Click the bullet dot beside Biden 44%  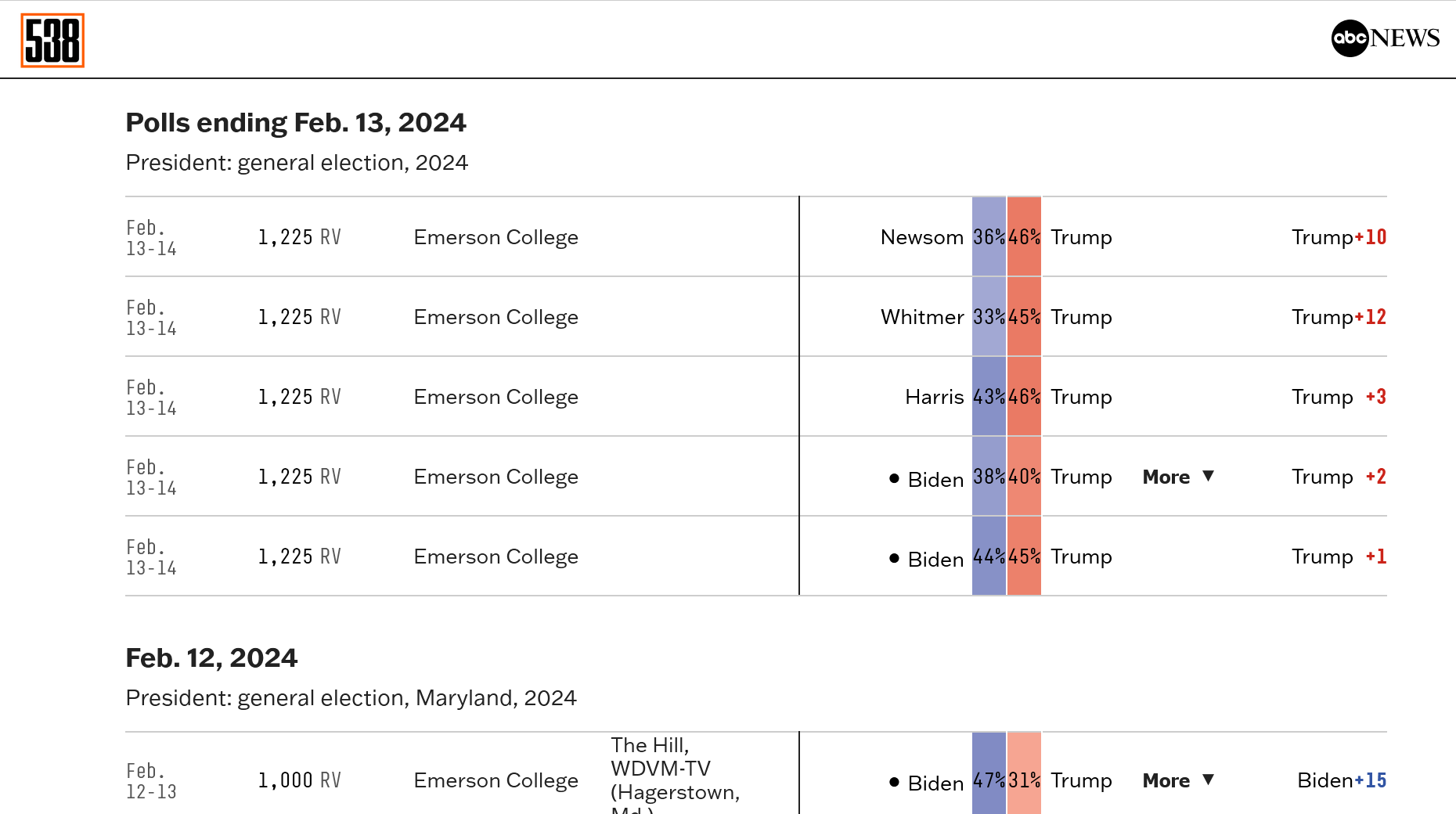(x=894, y=558)
